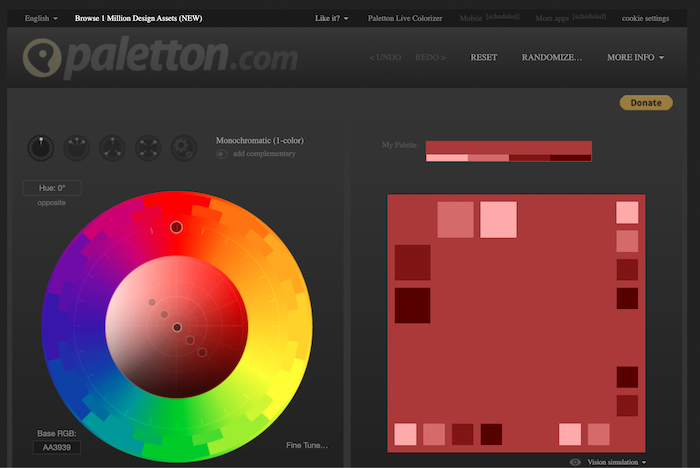Viewport: 700px width, 468px height.
Task: Click the hue marker dot on the color wheel
Action: click(x=176, y=227)
